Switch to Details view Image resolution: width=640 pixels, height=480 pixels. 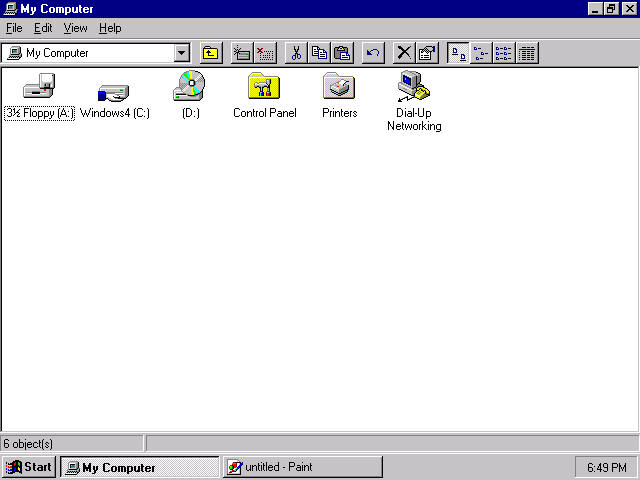[527, 53]
